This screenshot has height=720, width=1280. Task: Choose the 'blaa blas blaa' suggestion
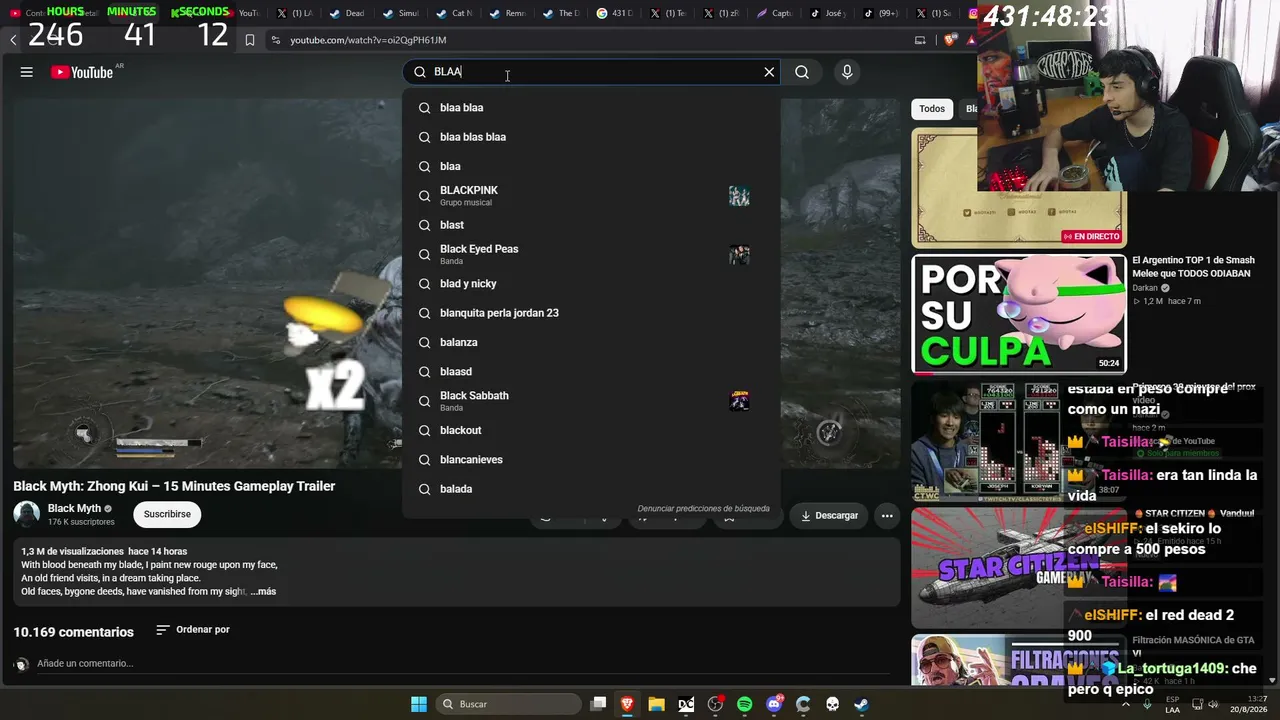591,137
